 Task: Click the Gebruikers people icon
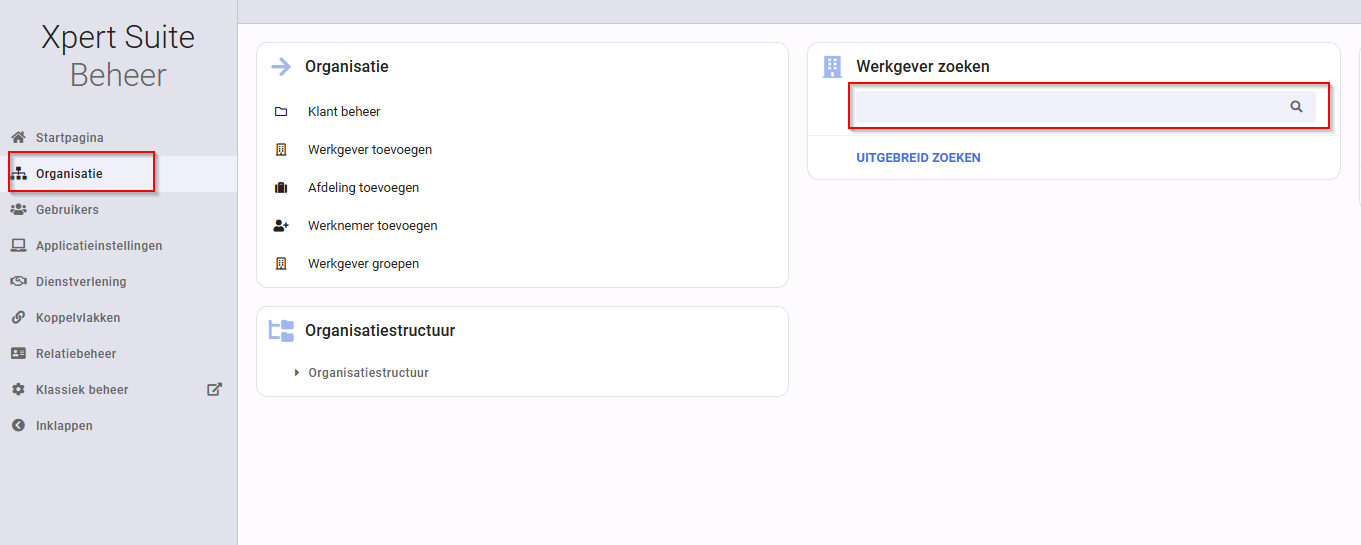pyautogui.click(x=18, y=210)
